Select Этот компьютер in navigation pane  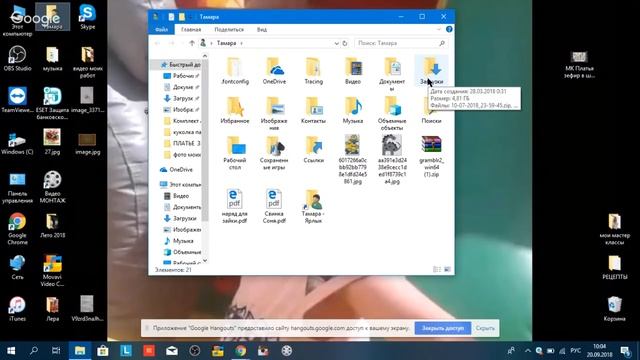point(180,184)
